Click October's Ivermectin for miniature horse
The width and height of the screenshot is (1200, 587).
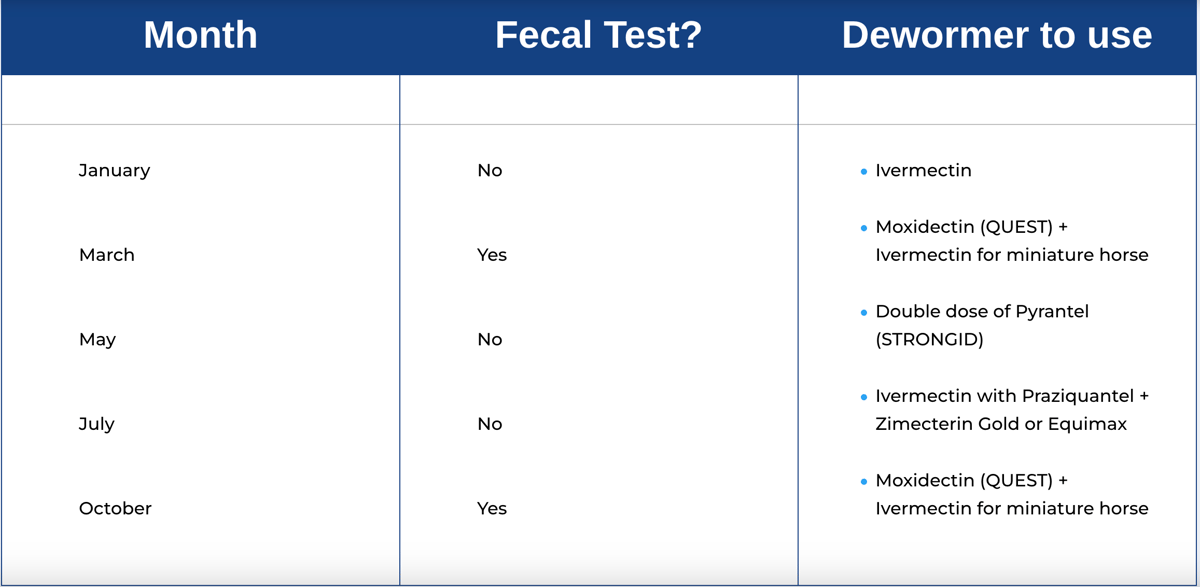pyautogui.click(x=1012, y=509)
